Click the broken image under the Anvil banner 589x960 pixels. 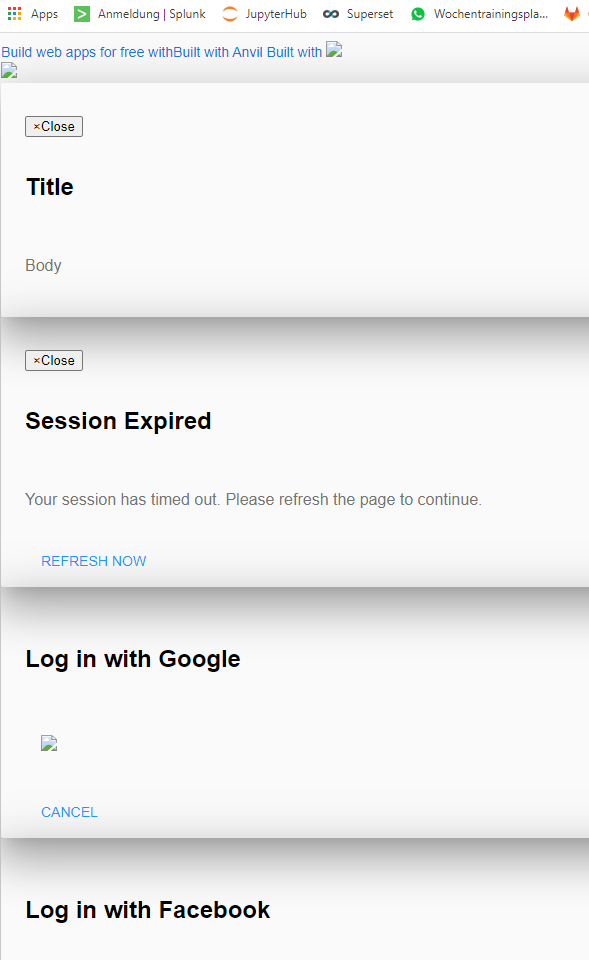pos(9,70)
